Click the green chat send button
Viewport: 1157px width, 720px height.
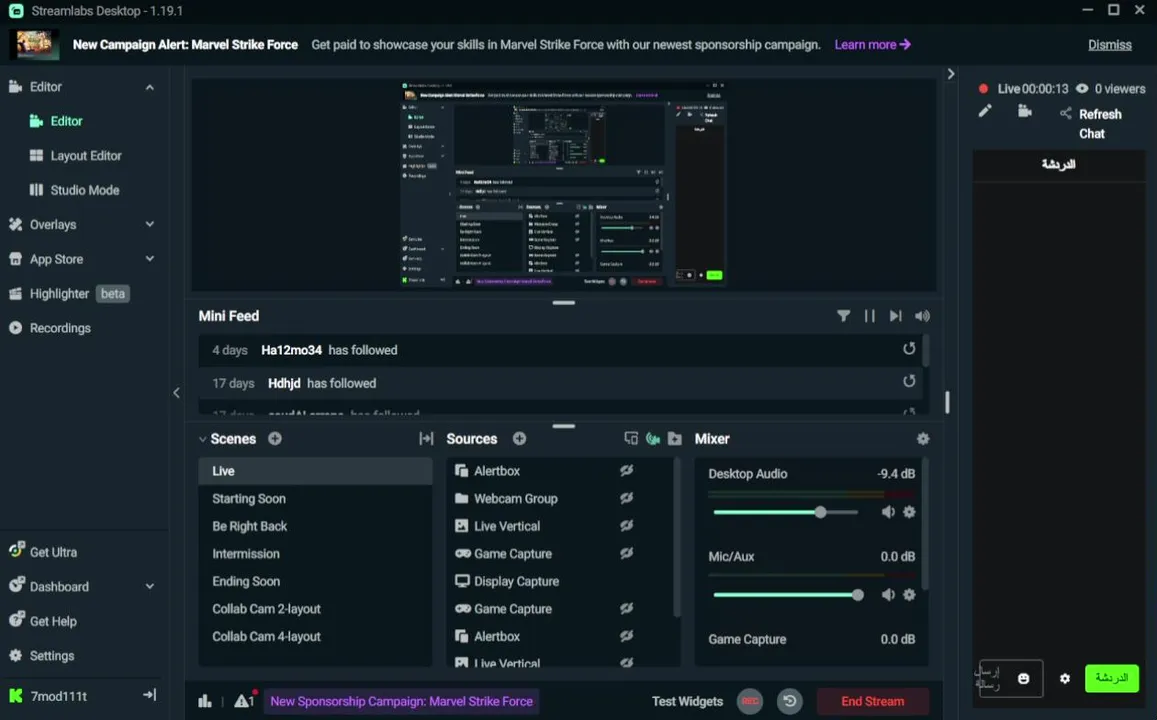click(1111, 678)
